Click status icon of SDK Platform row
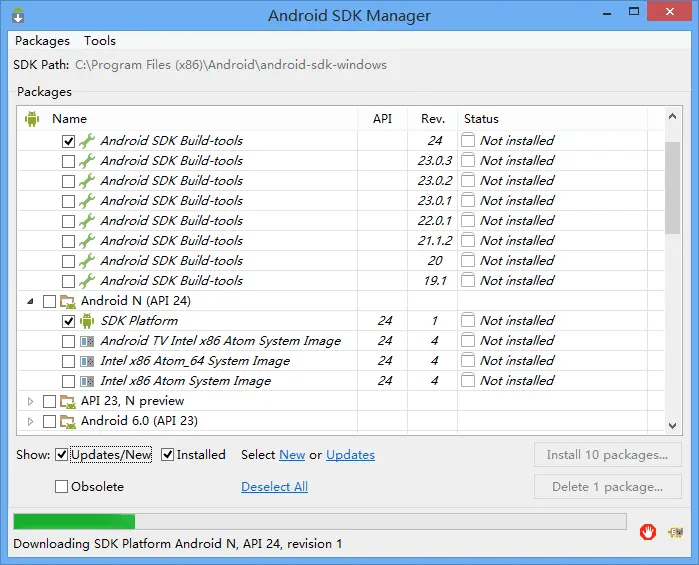 [468, 320]
